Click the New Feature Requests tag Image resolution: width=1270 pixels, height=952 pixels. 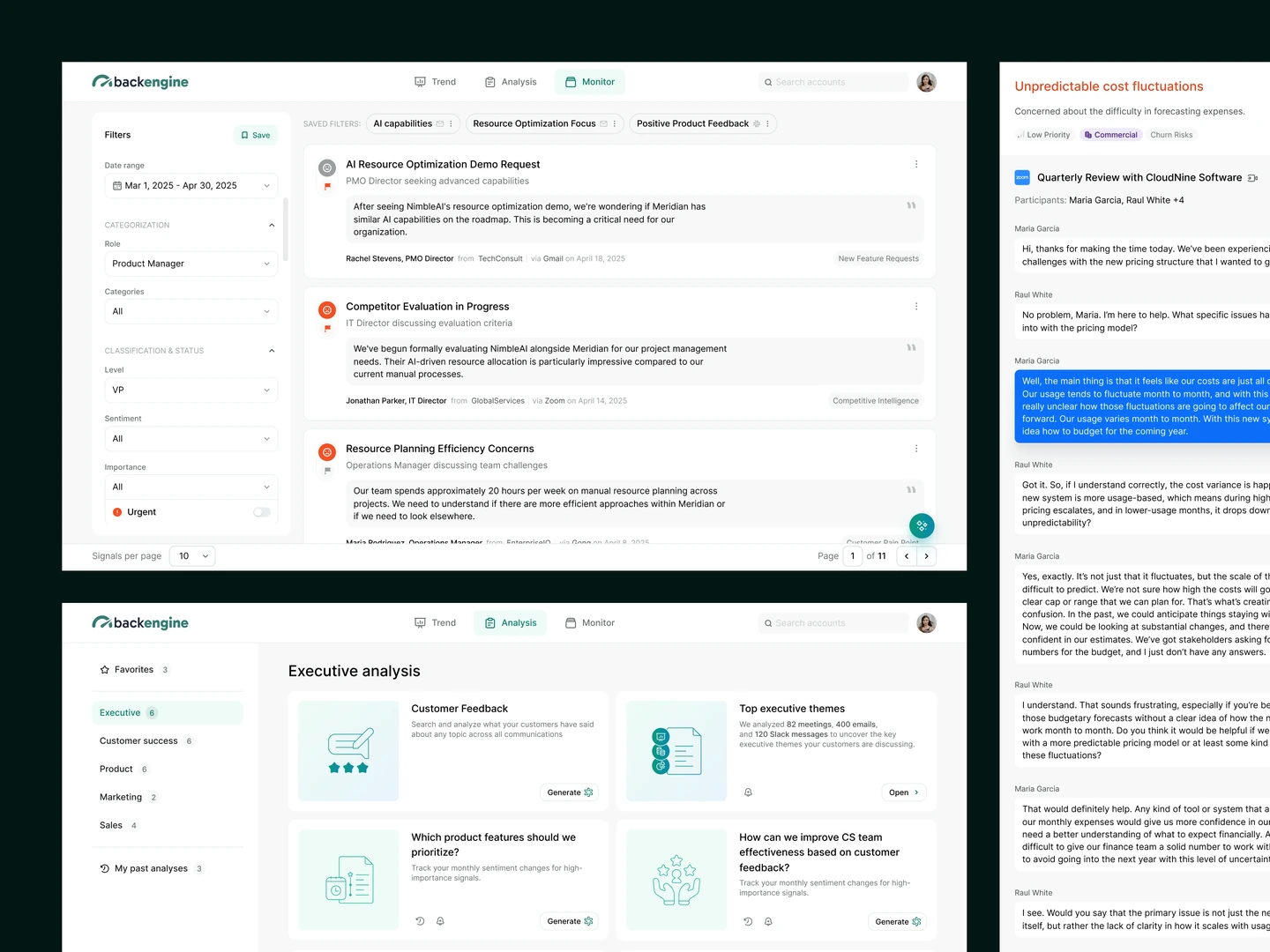(878, 259)
